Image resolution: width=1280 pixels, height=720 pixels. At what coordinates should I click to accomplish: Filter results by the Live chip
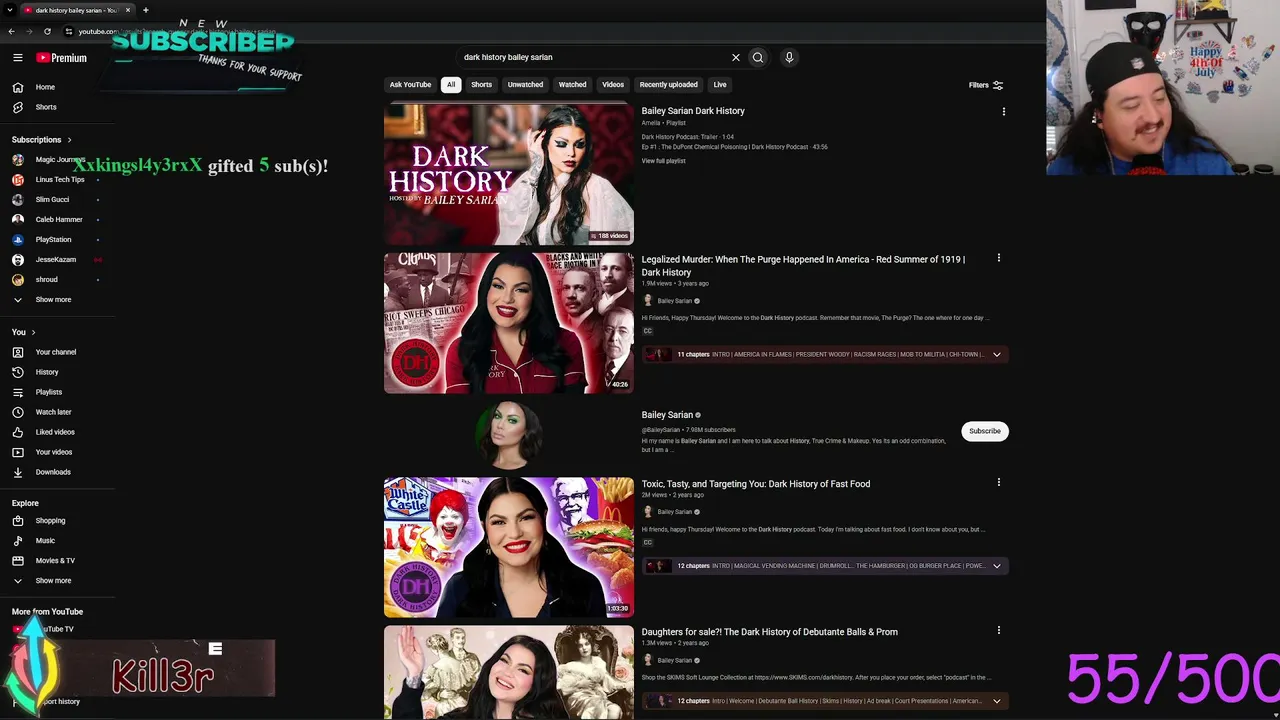(720, 85)
